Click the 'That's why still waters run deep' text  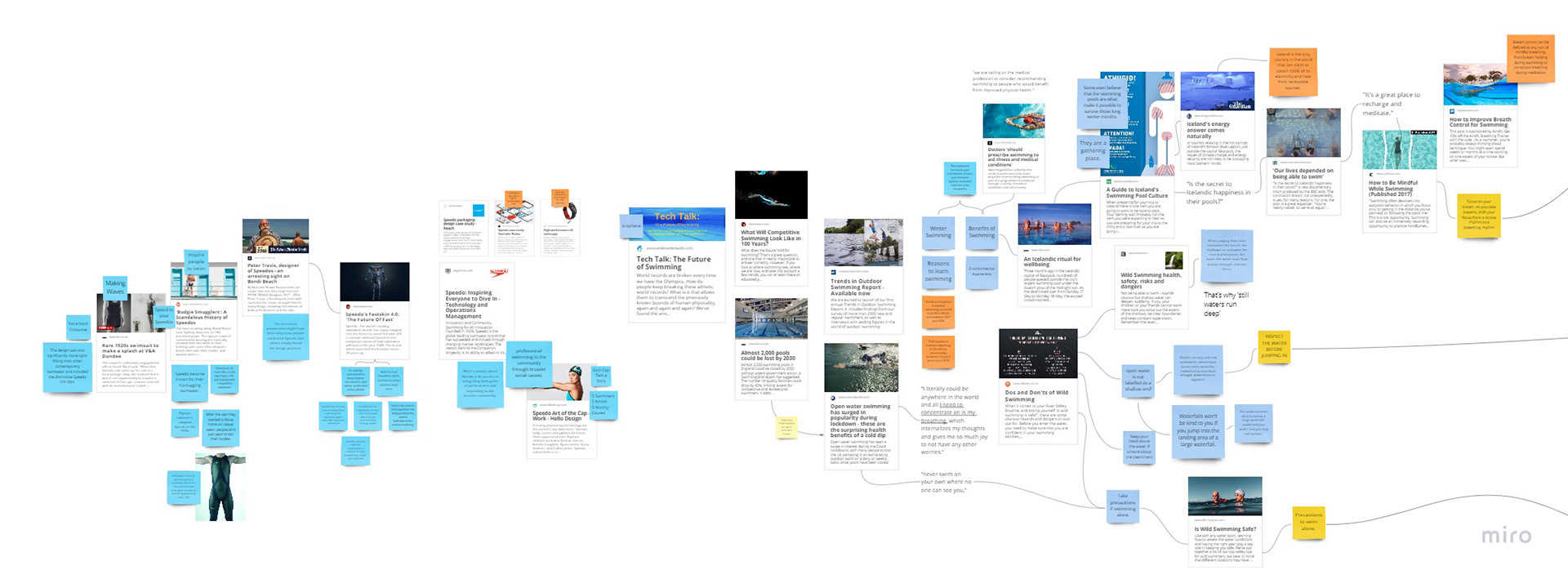click(1226, 304)
